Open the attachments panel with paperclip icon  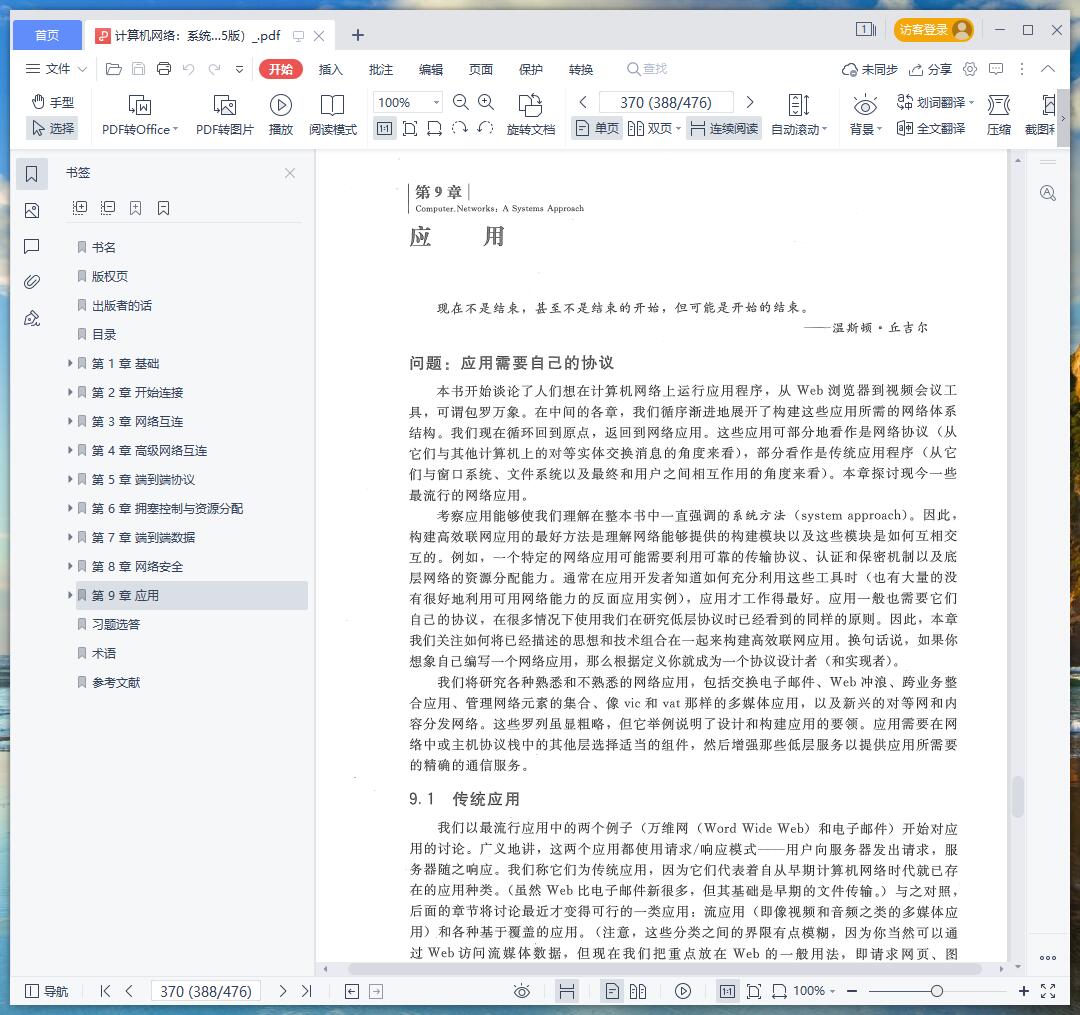(32, 282)
